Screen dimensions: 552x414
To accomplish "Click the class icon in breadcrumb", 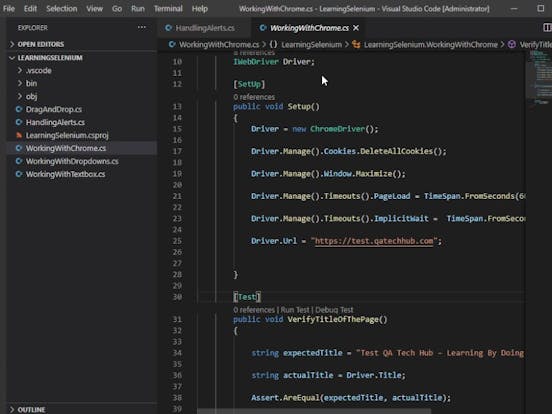I will [x=356, y=45].
